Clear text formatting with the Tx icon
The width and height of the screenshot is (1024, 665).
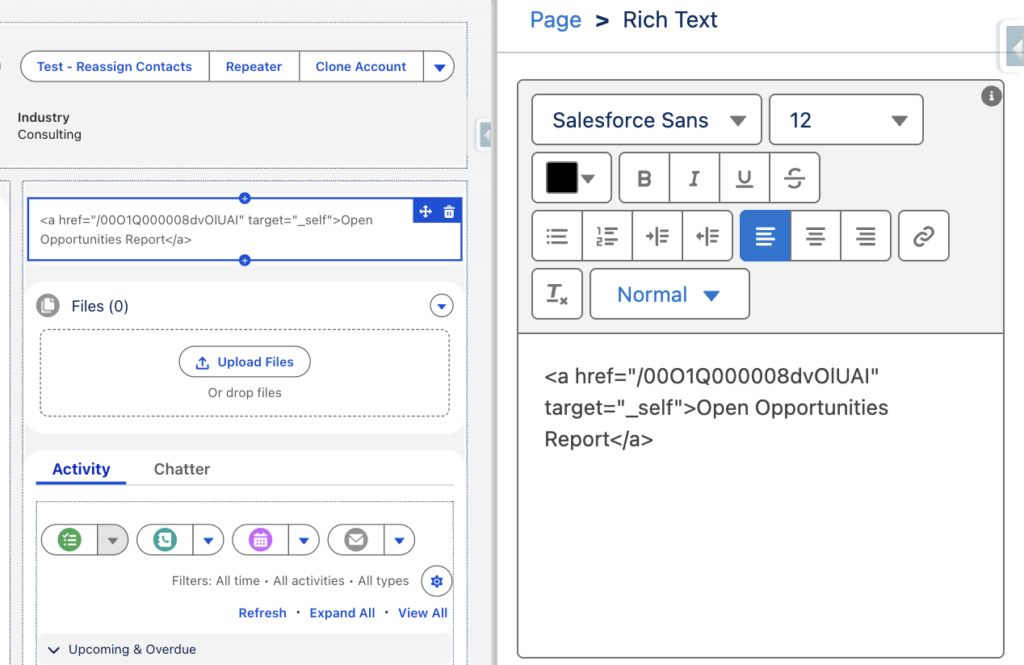(x=557, y=293)
